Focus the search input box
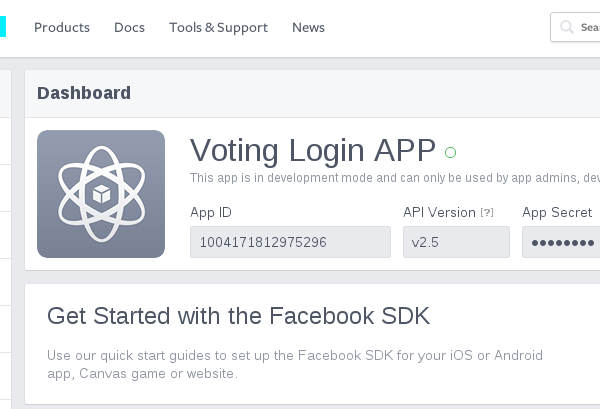Viewport: 600px width, 409px height. pos(575,27)
